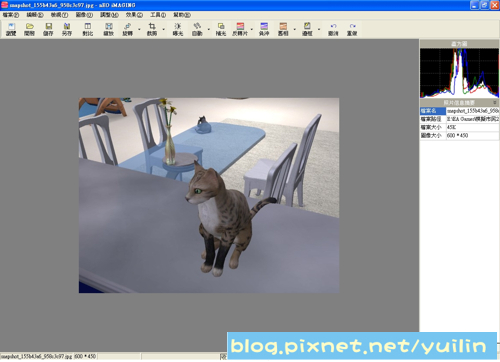Rotate image with the 旋轉 icon

[127, 29]
